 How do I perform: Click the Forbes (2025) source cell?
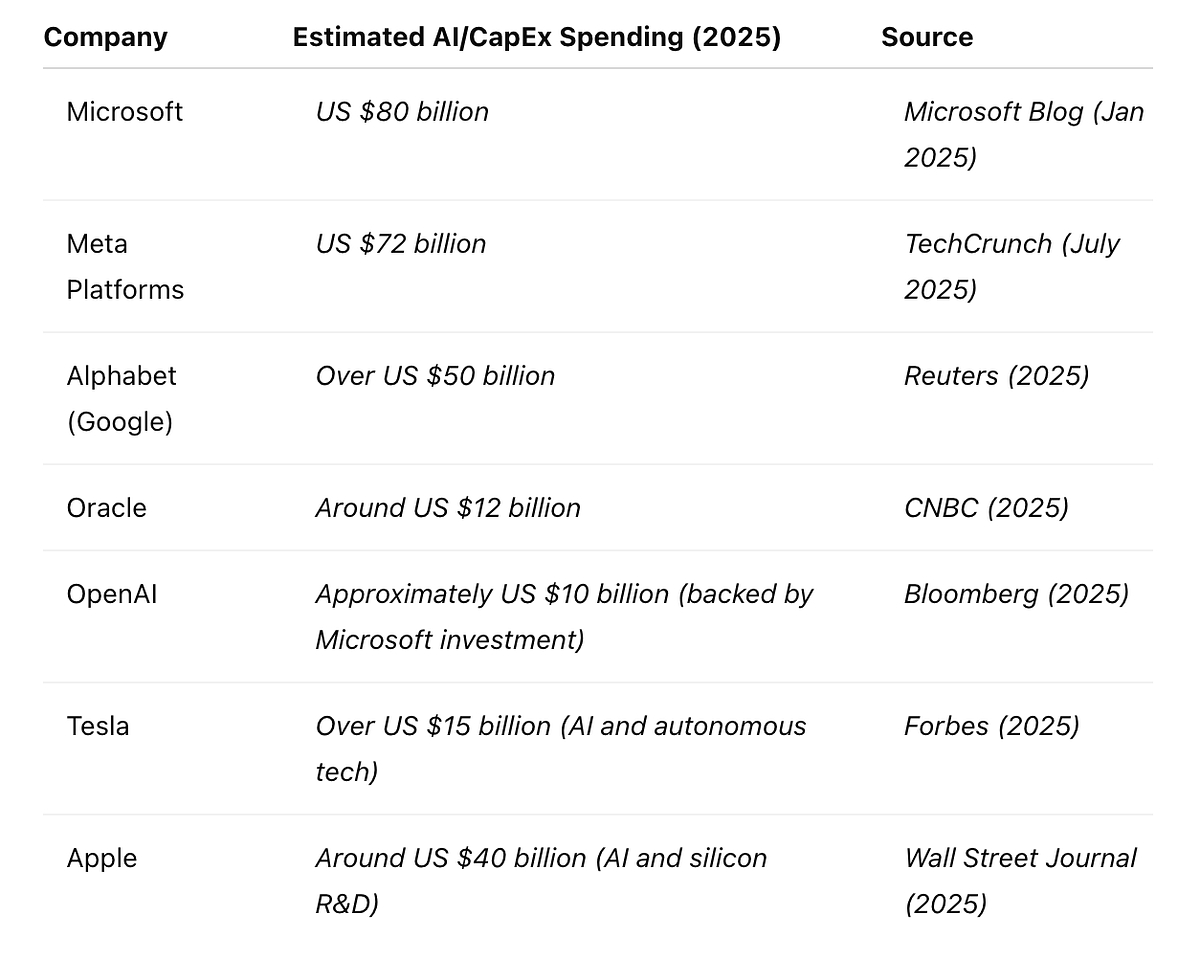[x=991, y=726]
